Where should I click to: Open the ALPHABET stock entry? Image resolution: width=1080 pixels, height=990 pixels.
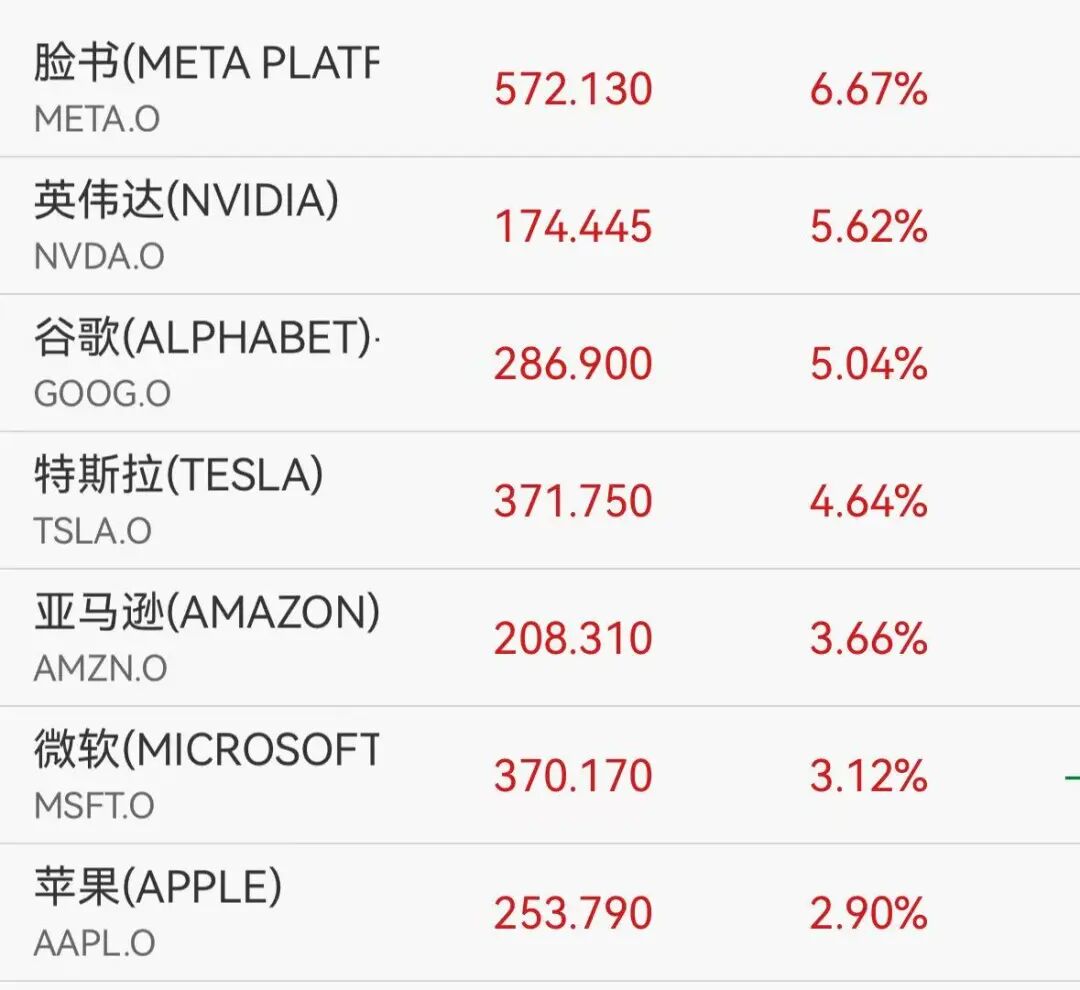tap(206, 339)
